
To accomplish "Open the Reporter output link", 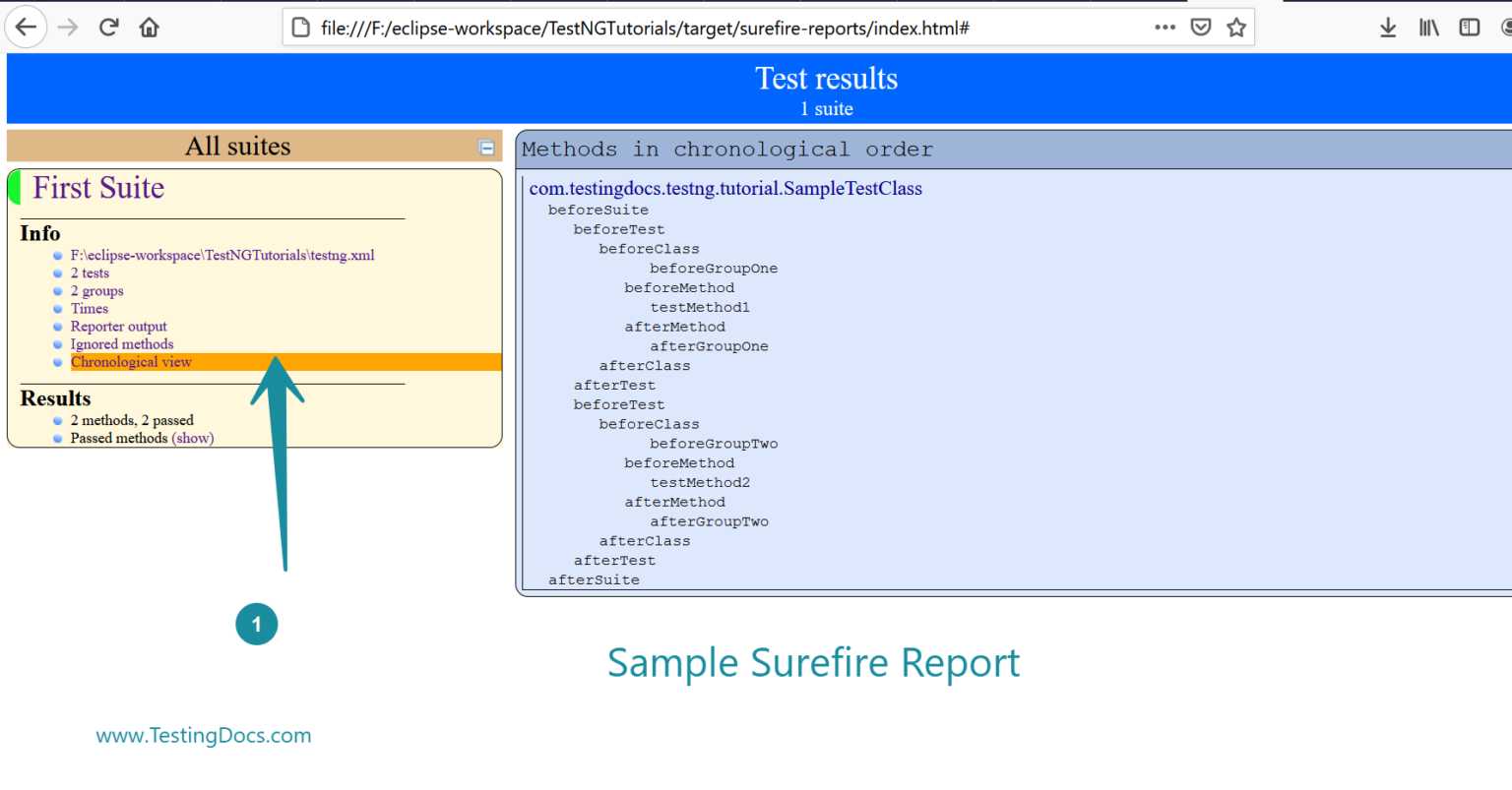I will click(x=118, y=327).
